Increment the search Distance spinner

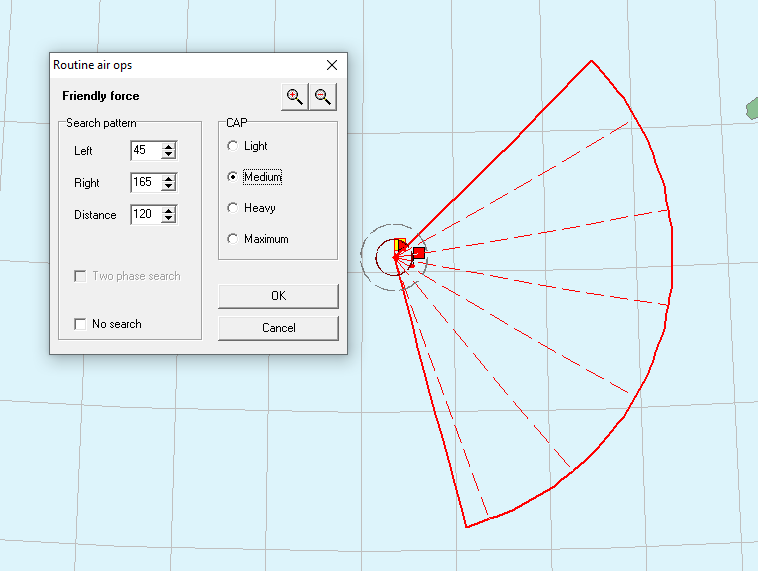coord(169,210)
